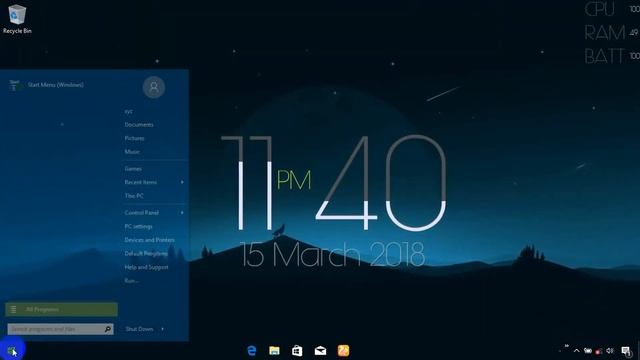Click the volume speaker tray icon

[x=610, y=351]
